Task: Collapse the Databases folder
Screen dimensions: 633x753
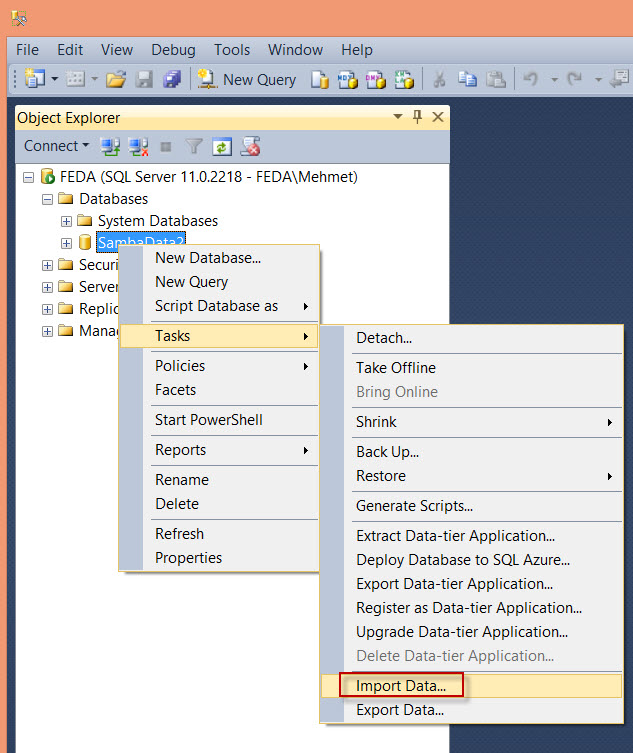Action: (47, 199)
